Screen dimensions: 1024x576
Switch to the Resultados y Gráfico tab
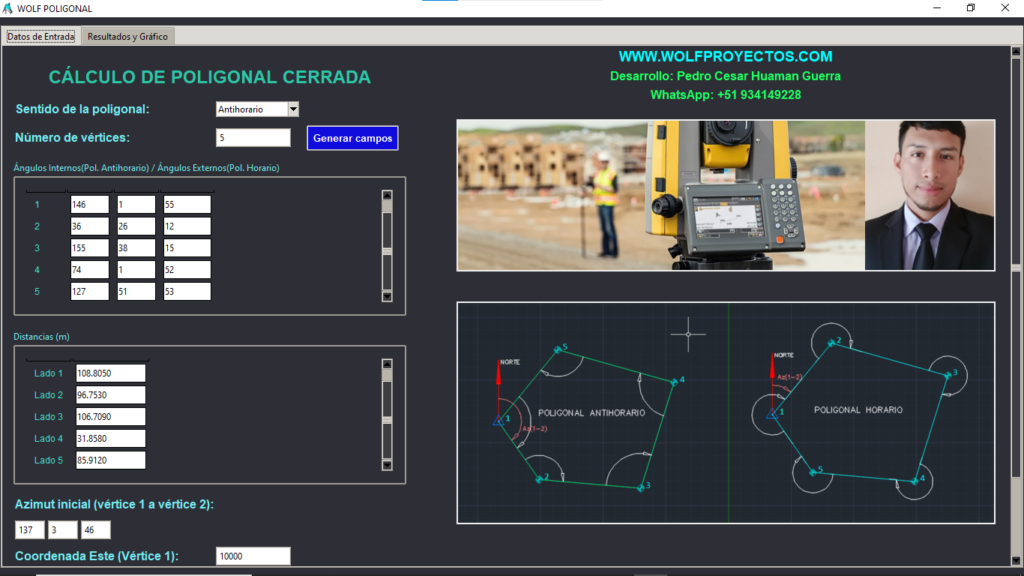click(x=129, y=36)
